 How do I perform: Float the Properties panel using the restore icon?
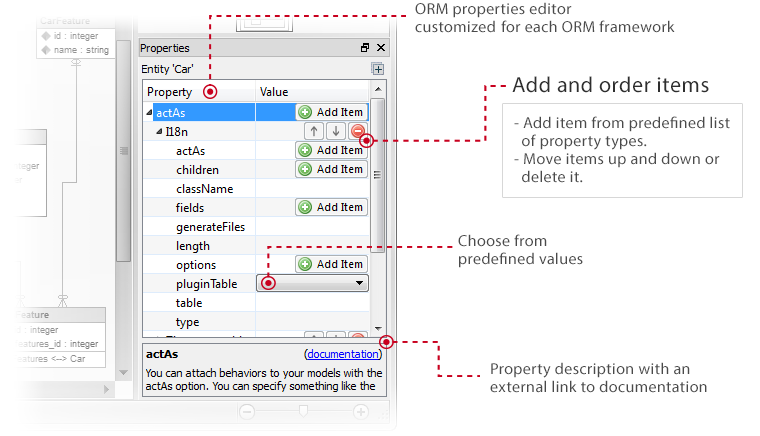tap(365, 48)
